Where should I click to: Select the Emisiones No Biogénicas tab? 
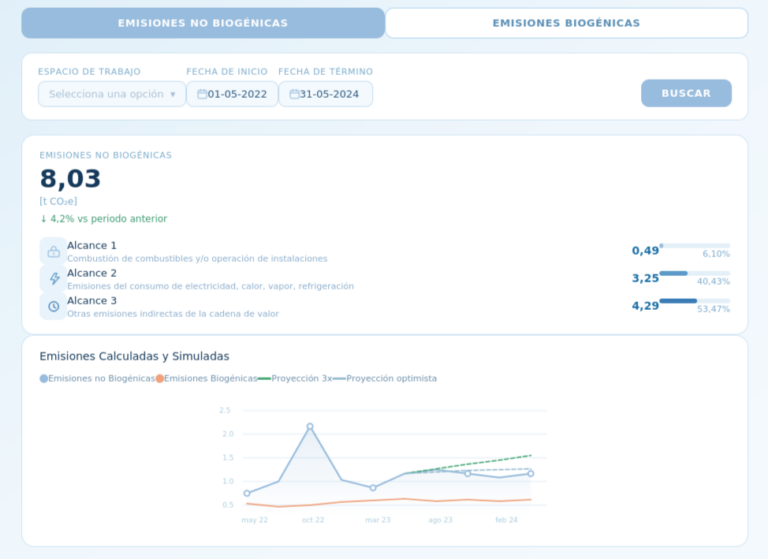pos(203,23)
